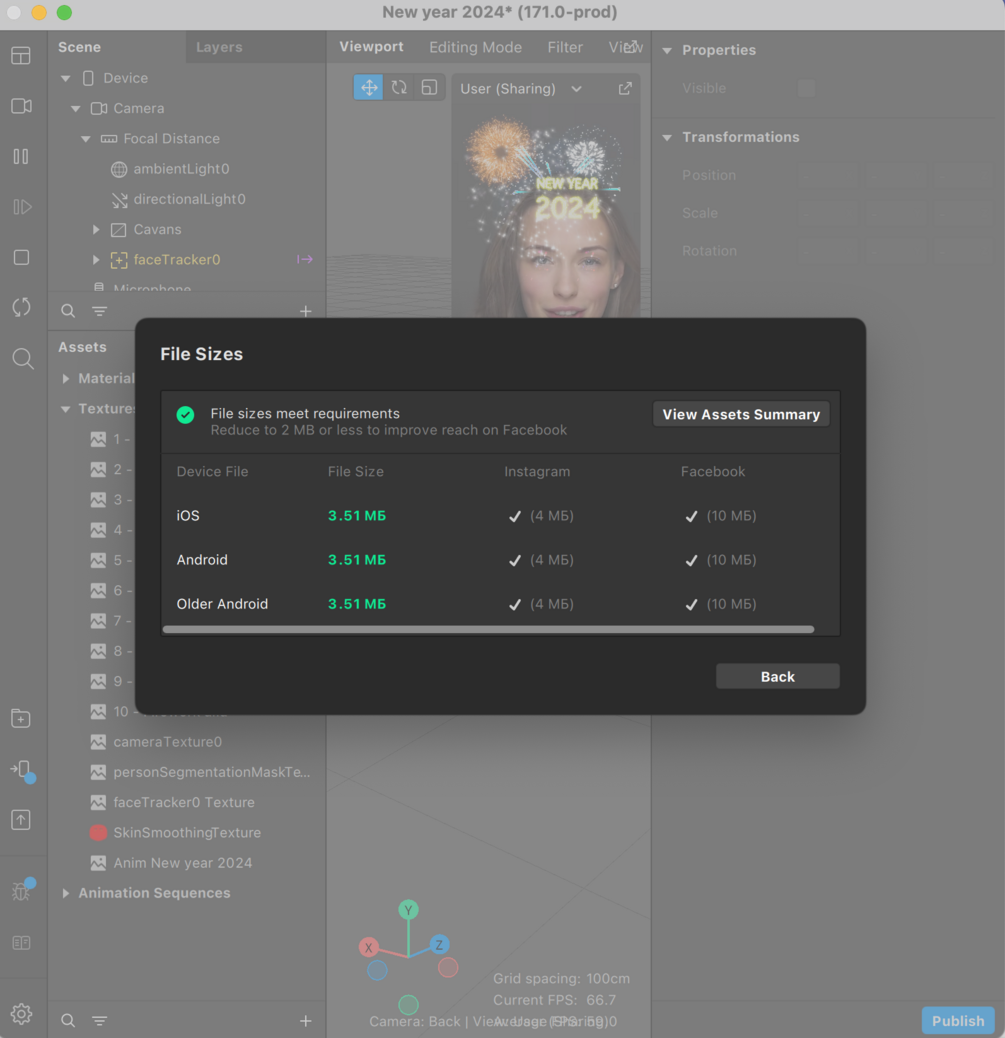Click the faceTracker0 patch arrow icon
This screenshot has width=1005, height=1038.
pos(305,260)
